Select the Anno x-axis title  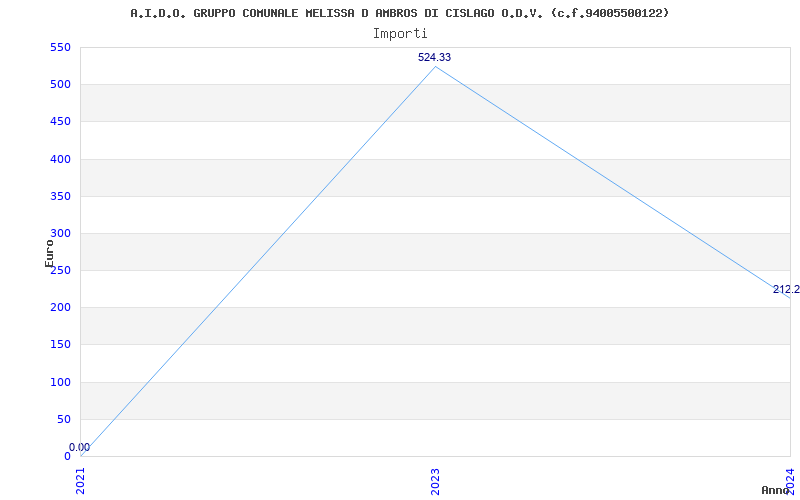click(x=775, y=490)
